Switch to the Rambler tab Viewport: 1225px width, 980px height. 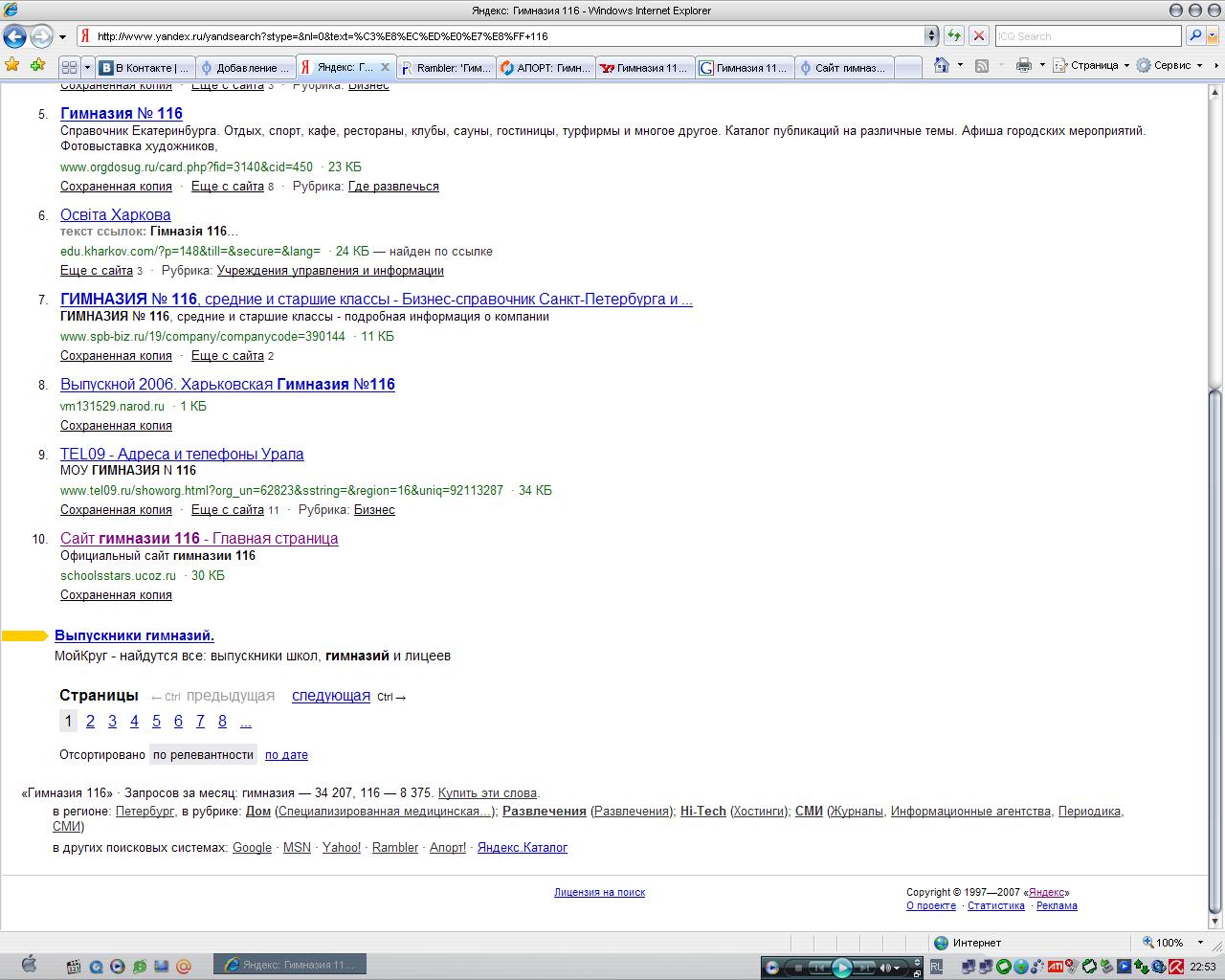(446, 67)
